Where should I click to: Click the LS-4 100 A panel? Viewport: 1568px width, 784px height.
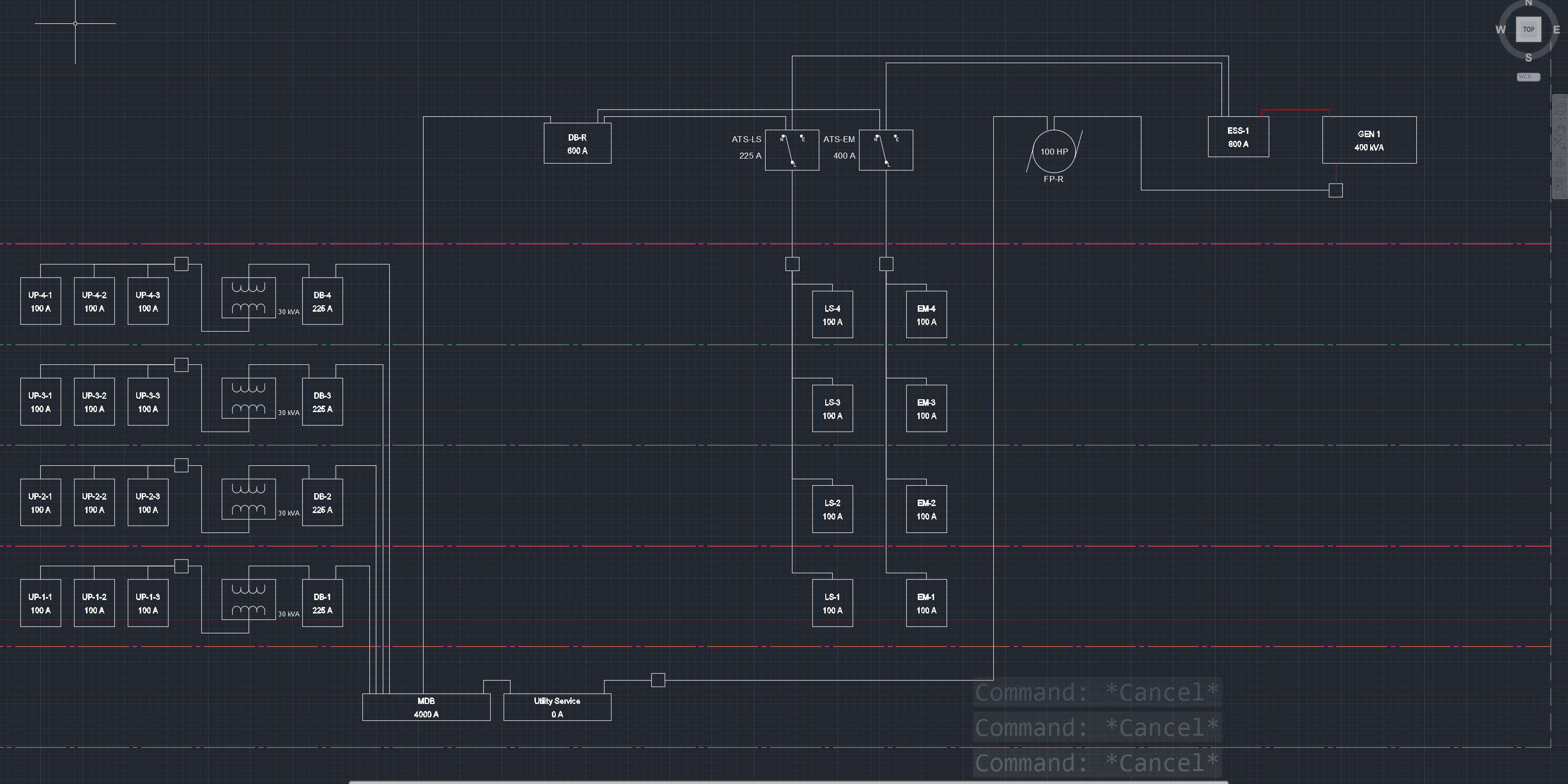click(833, 315)
